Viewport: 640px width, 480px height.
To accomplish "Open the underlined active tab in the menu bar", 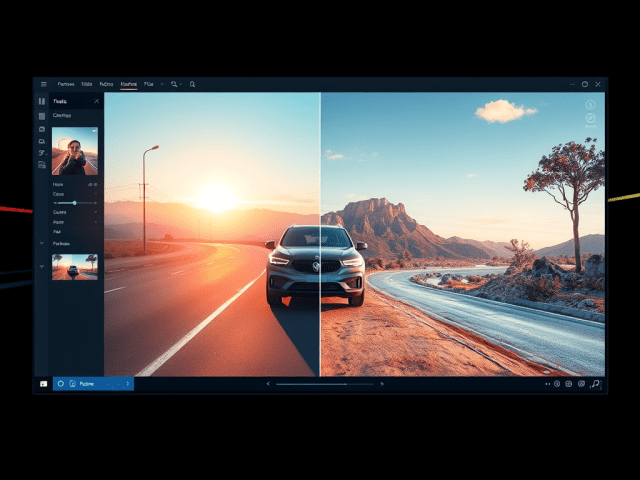I will tap(128, 85).
